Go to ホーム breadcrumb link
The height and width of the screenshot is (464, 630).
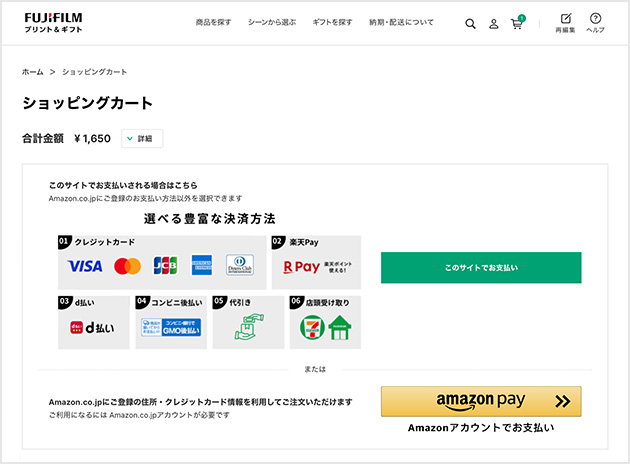coord(32,73)
